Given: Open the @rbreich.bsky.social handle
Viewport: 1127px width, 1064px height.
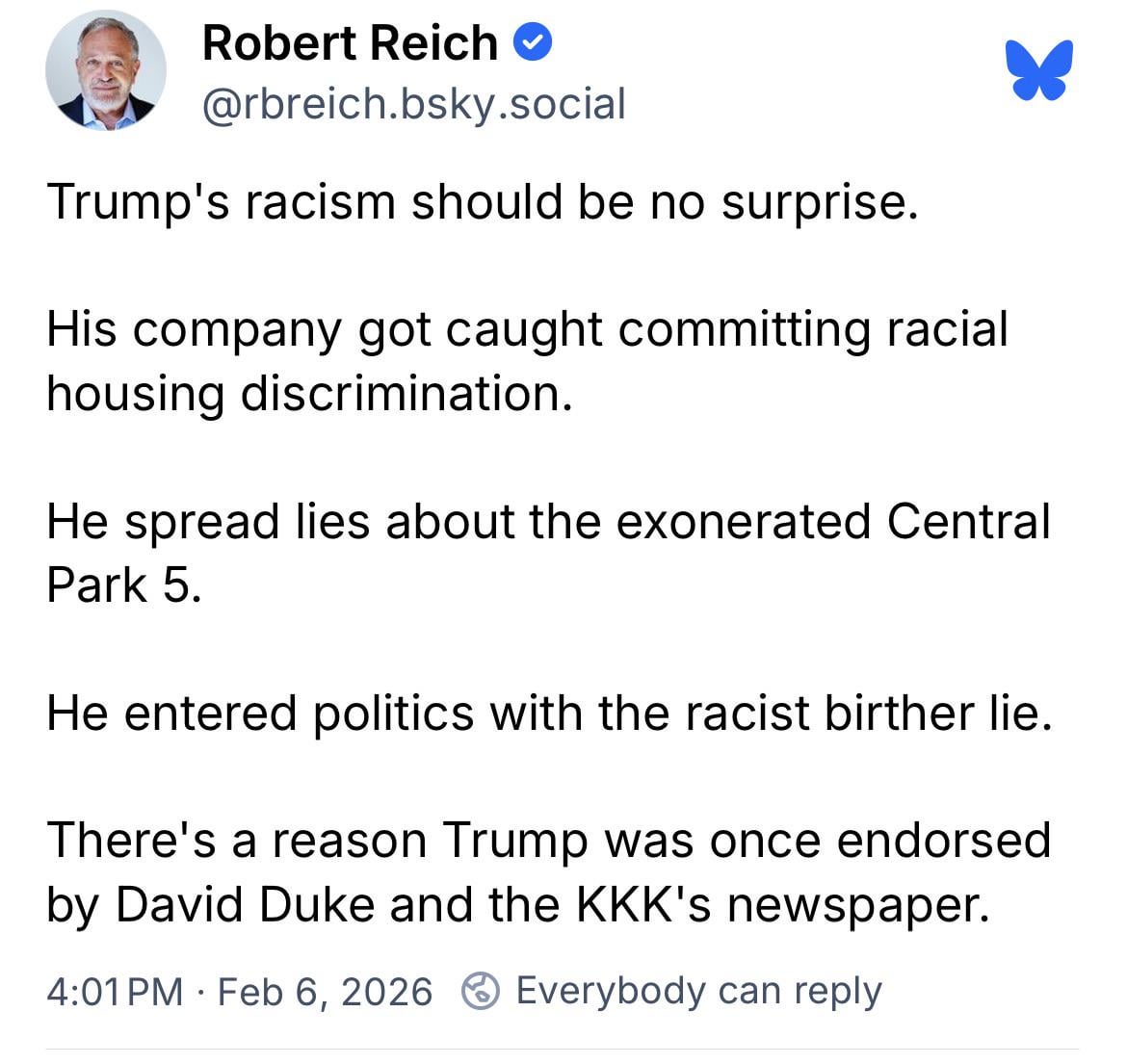Looking at the screenshot, I should (x=413, y=104).
